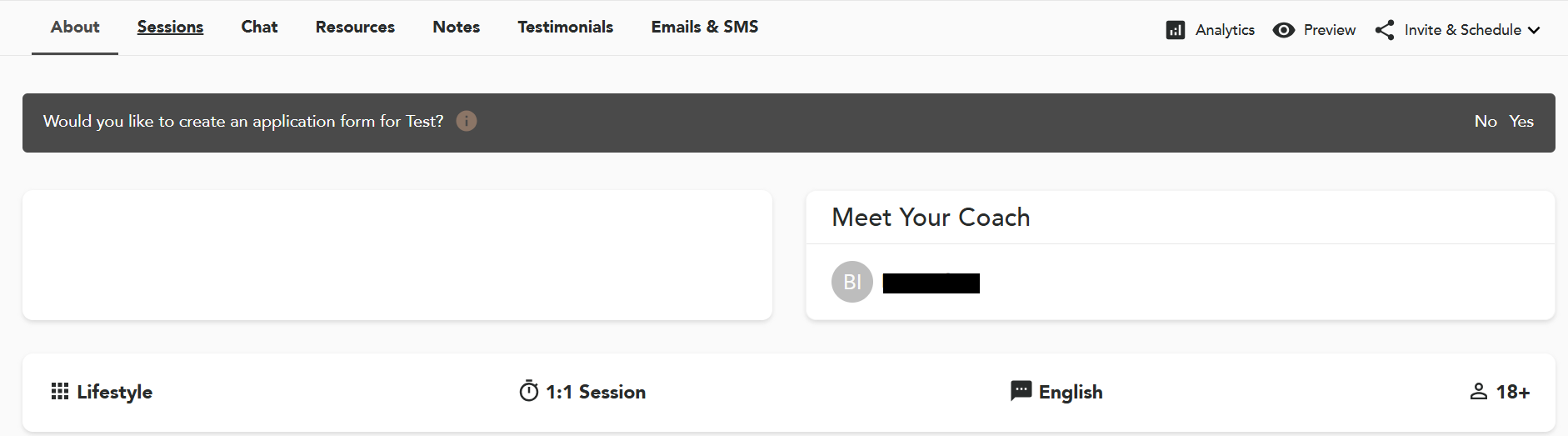The width and height of the screenshot is (1568, 436).
Task: Open the Testimonials tab
Action: 566,27
